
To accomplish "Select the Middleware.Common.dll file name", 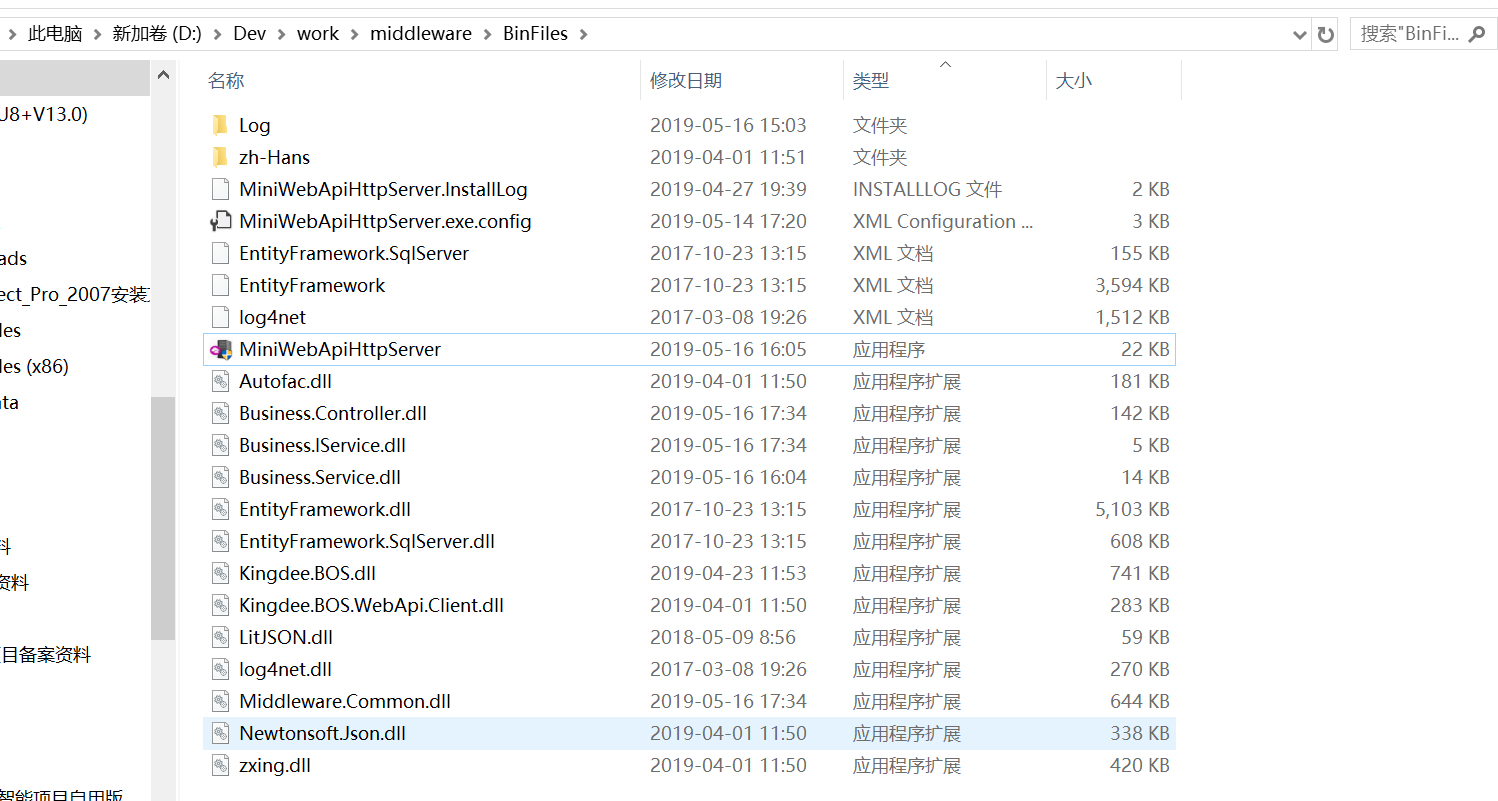I will pos(345,701).
